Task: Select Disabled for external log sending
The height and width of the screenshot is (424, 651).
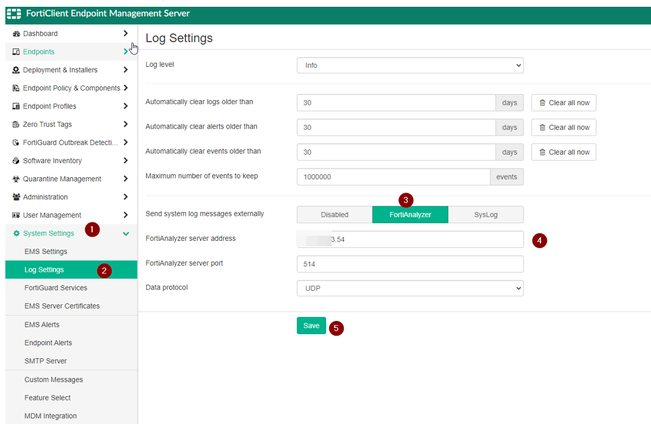Action: (x=335, y=215)
